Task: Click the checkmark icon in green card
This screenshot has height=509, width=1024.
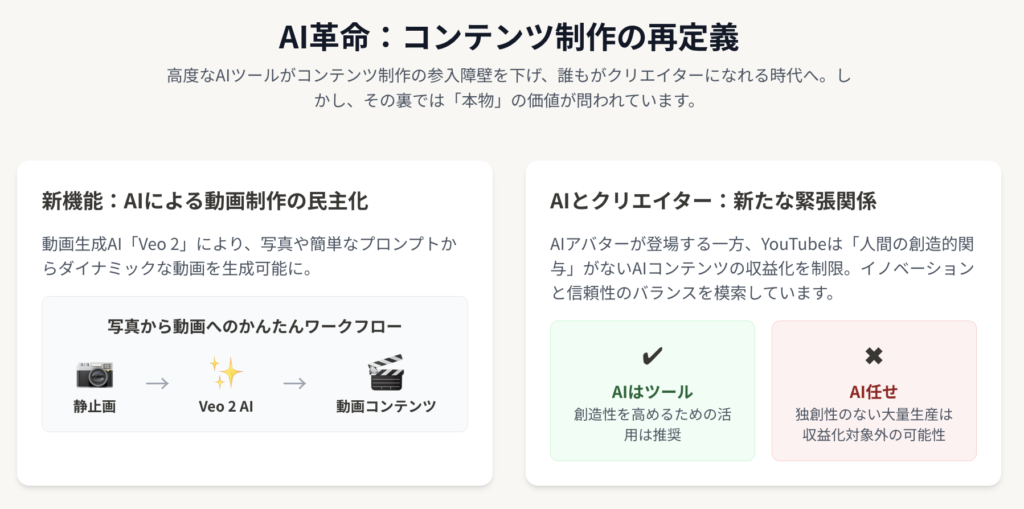Action: (x=652, y=356)
